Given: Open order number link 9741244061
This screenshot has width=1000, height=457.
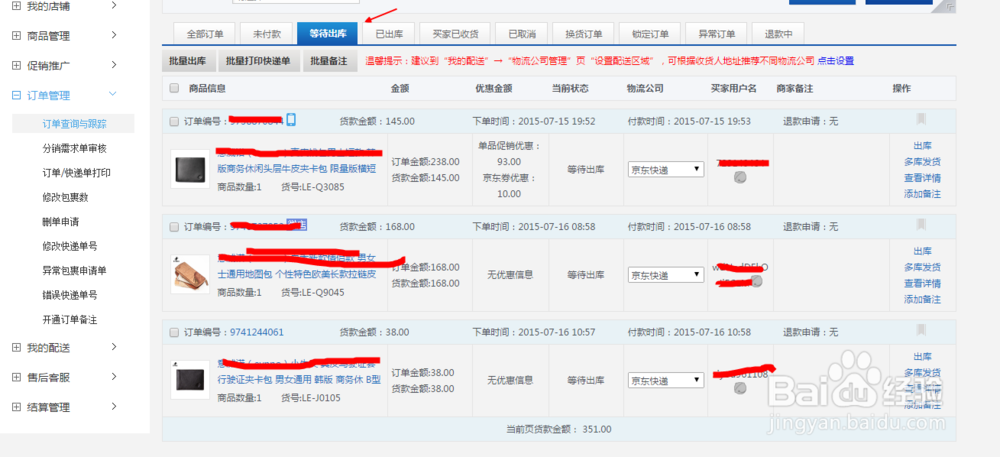Looking at the screenshot, I should coord(256,332).
